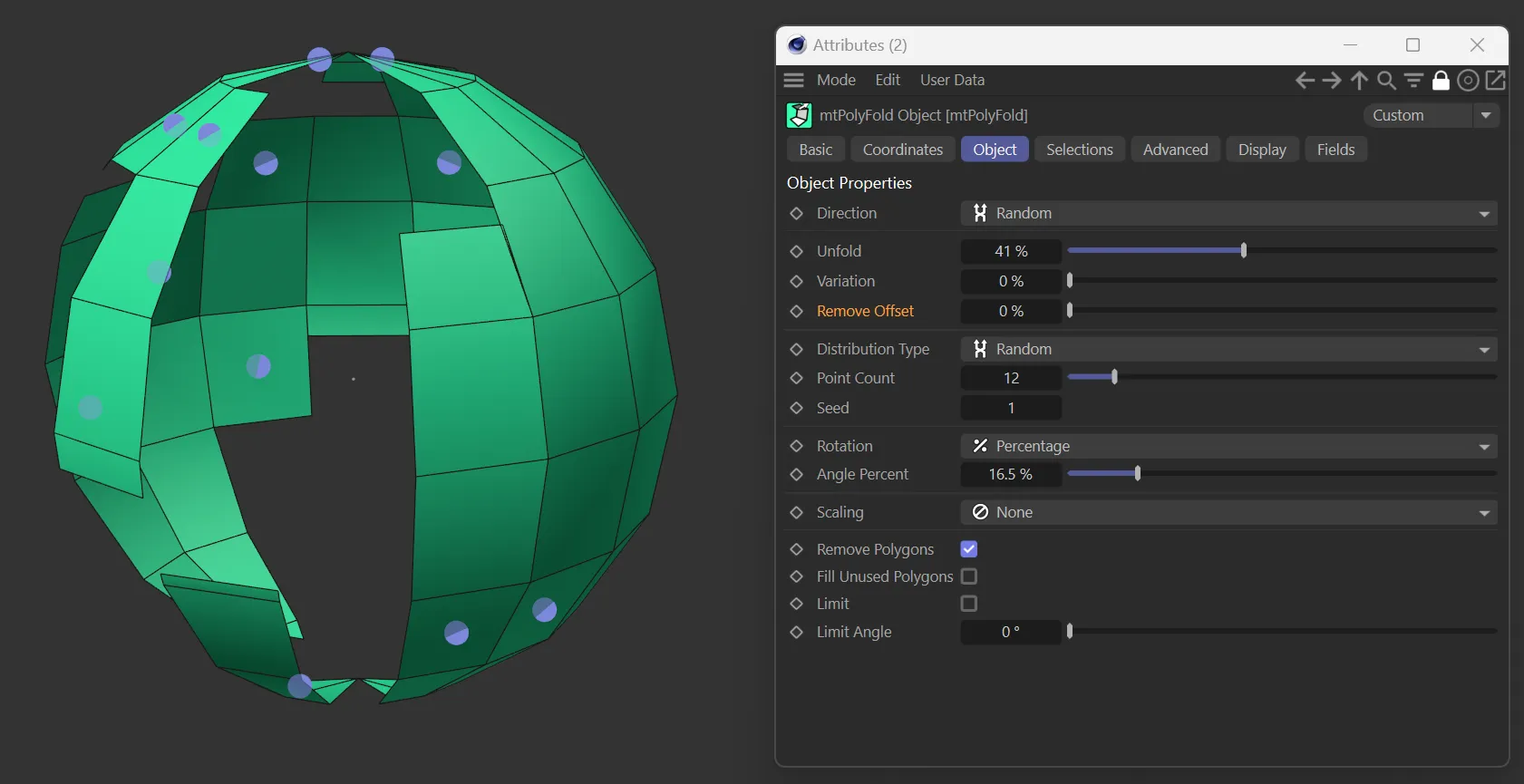Switch to the Coordinates tab
The image size is (1524, 784).
(x=902, y=150)
